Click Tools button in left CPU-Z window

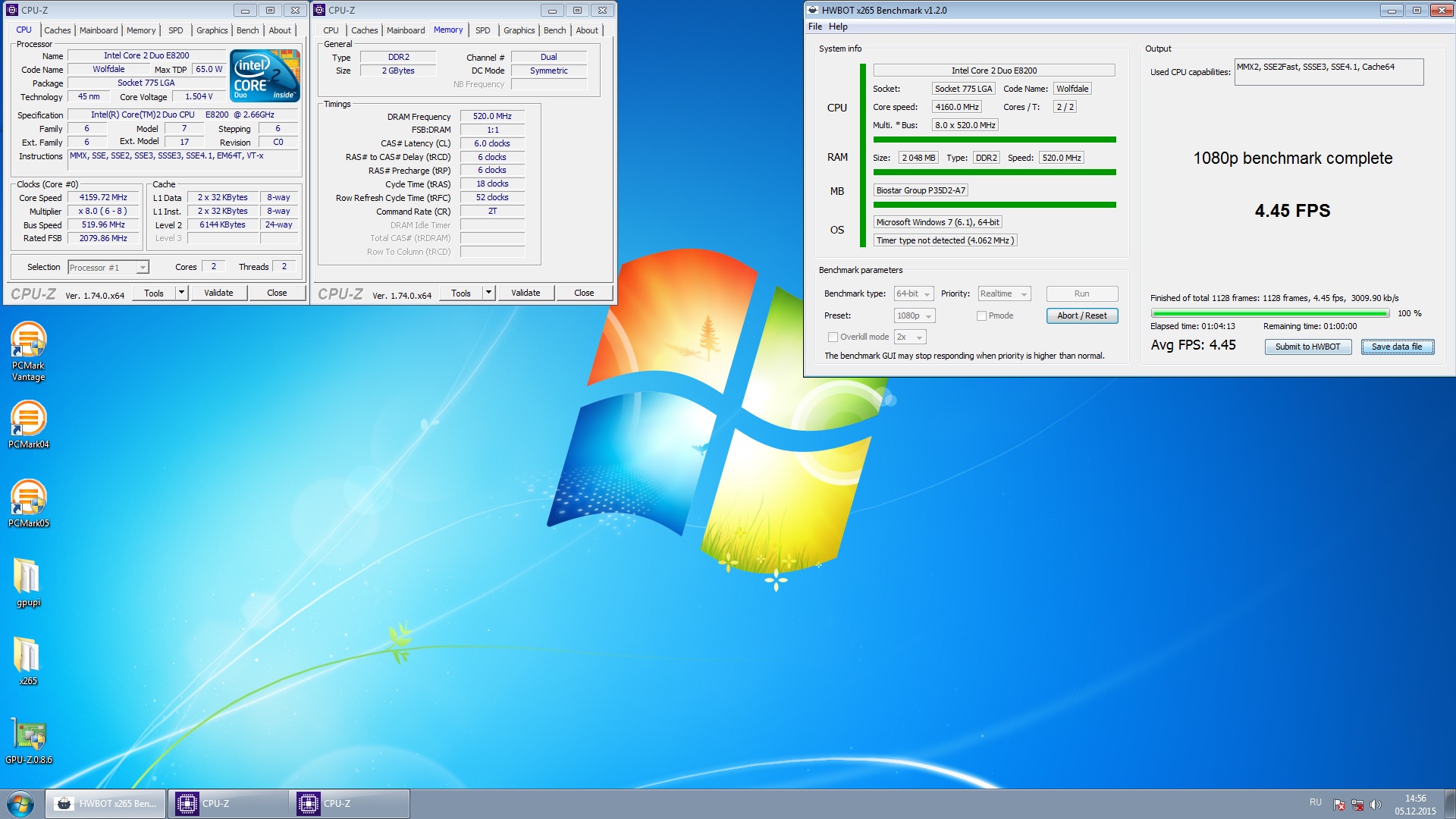[154, 293]
